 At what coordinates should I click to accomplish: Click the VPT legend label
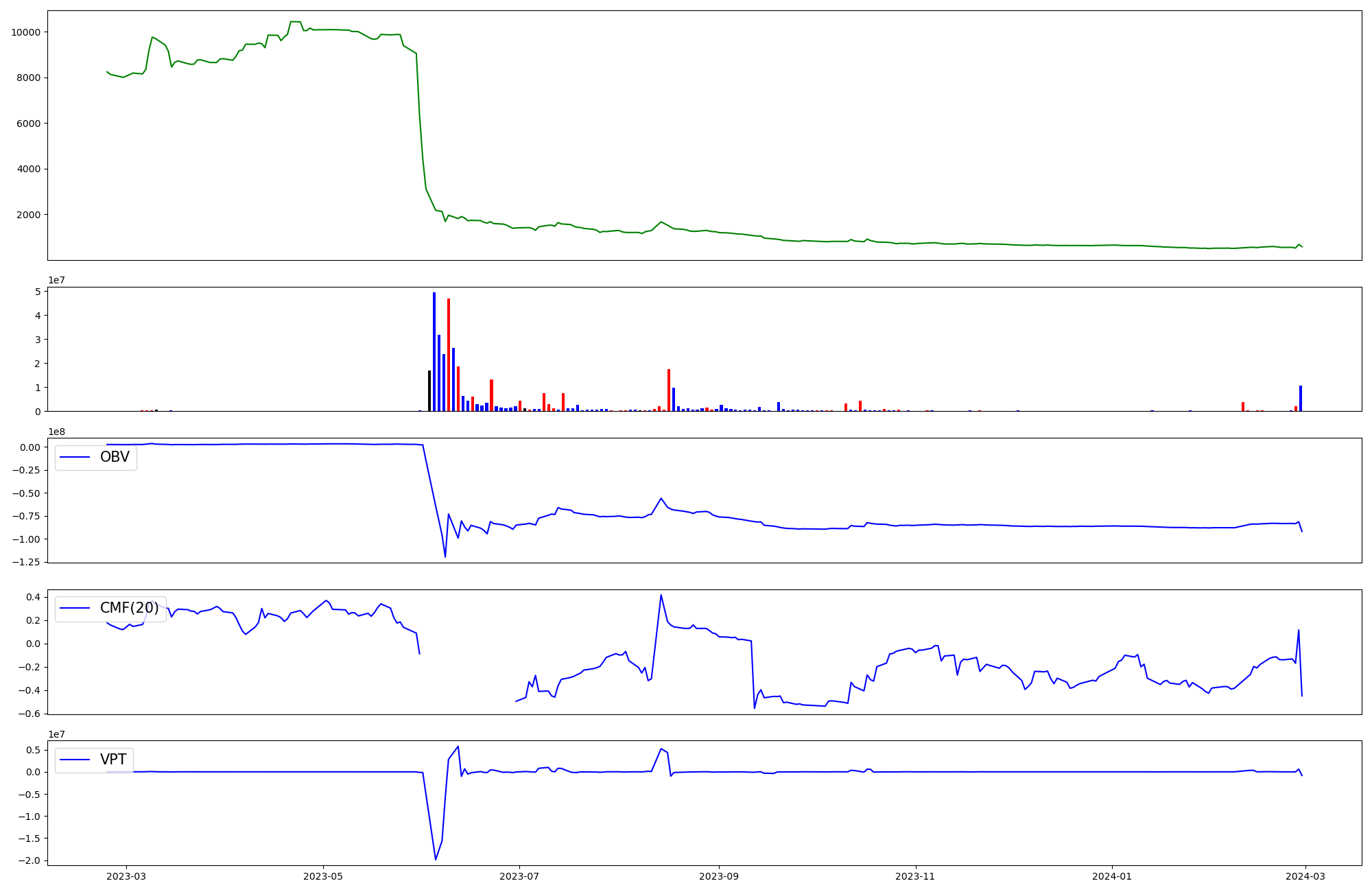pos(113,760)
